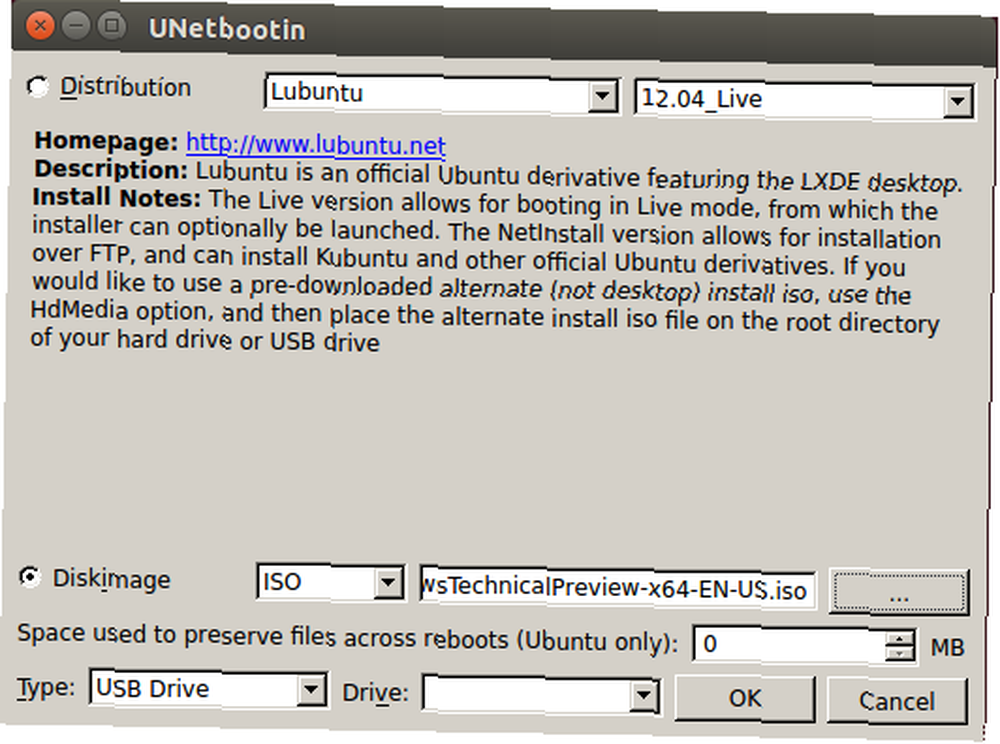Focus the ISO file path input field
The height and width of the screenshot is (744, 1000).
coord(617,588)
